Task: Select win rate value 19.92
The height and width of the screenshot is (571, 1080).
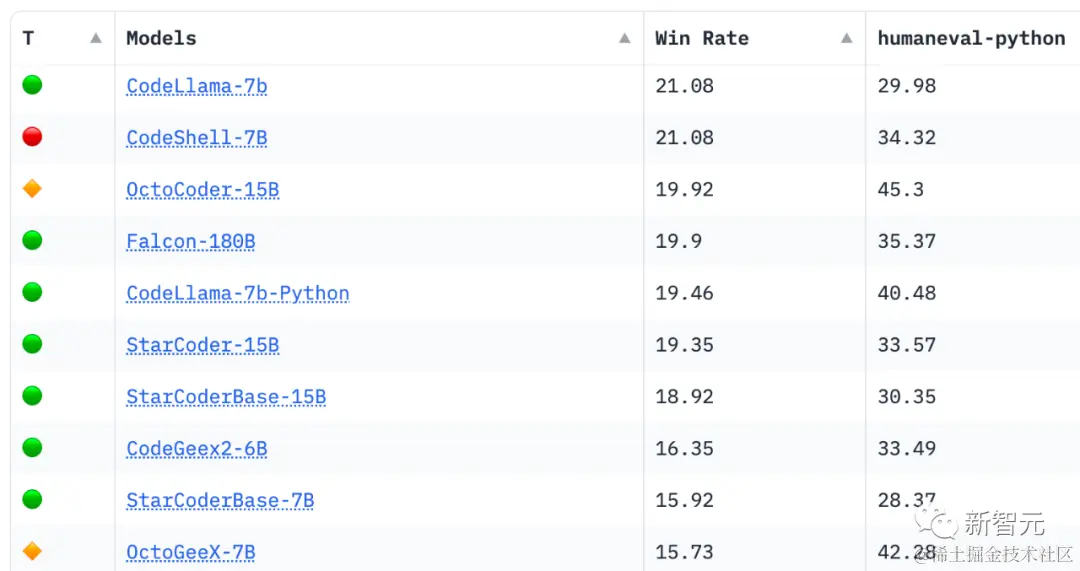Action: coord(685,189)
